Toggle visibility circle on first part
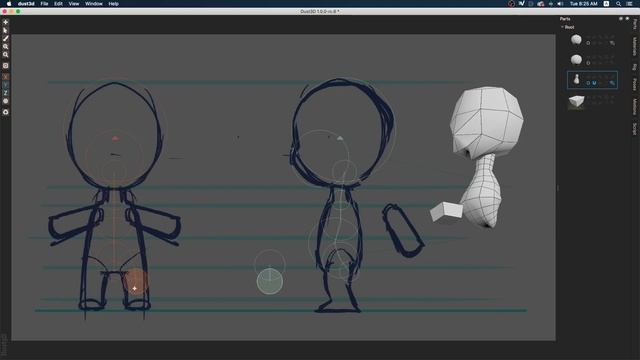The height and width of the screenshot is (360, 640). pos(588,43)
